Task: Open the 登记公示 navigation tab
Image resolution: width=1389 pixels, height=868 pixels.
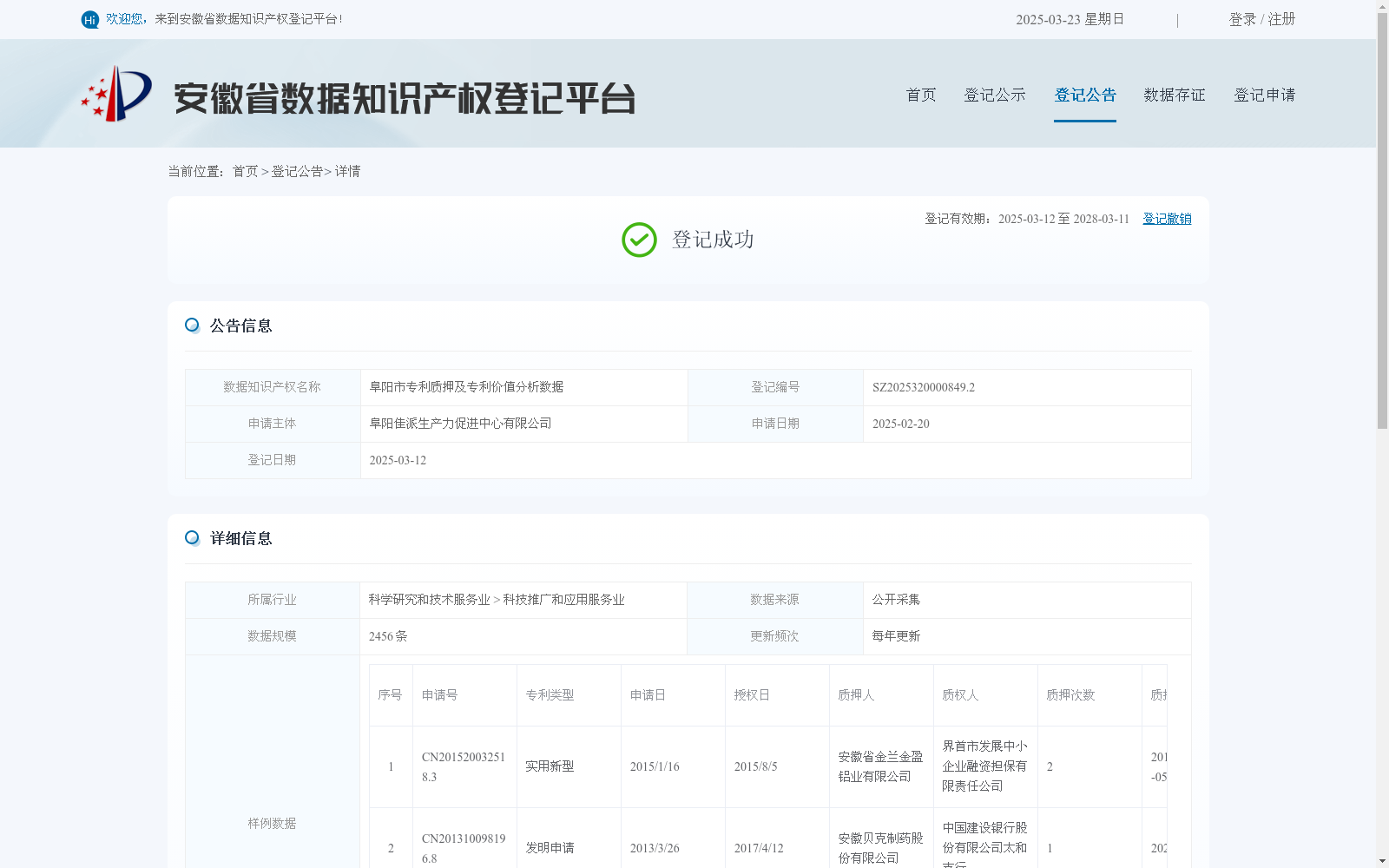Action: pyautogui.click(x=995, y=95)
